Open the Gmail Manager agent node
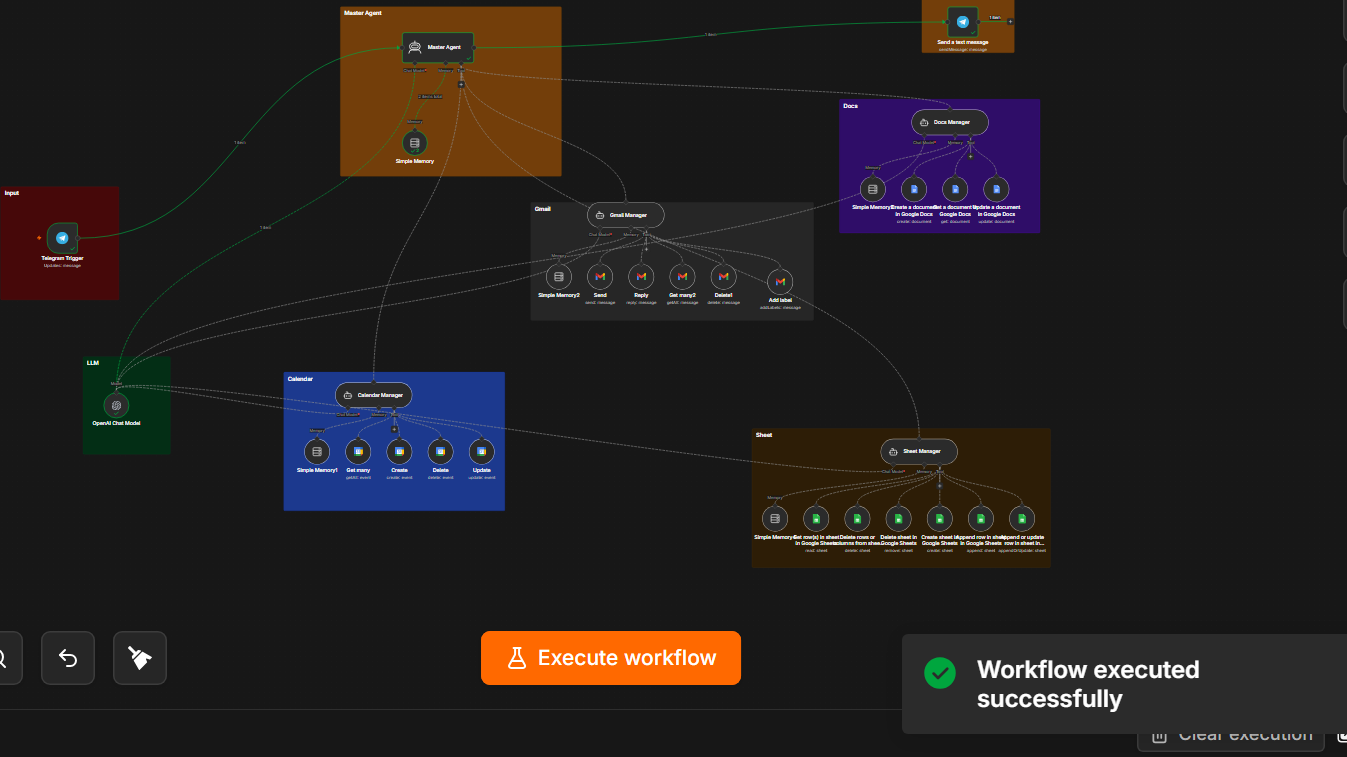This screenshot has height=757, width=1347. click(x=626, y=215)
